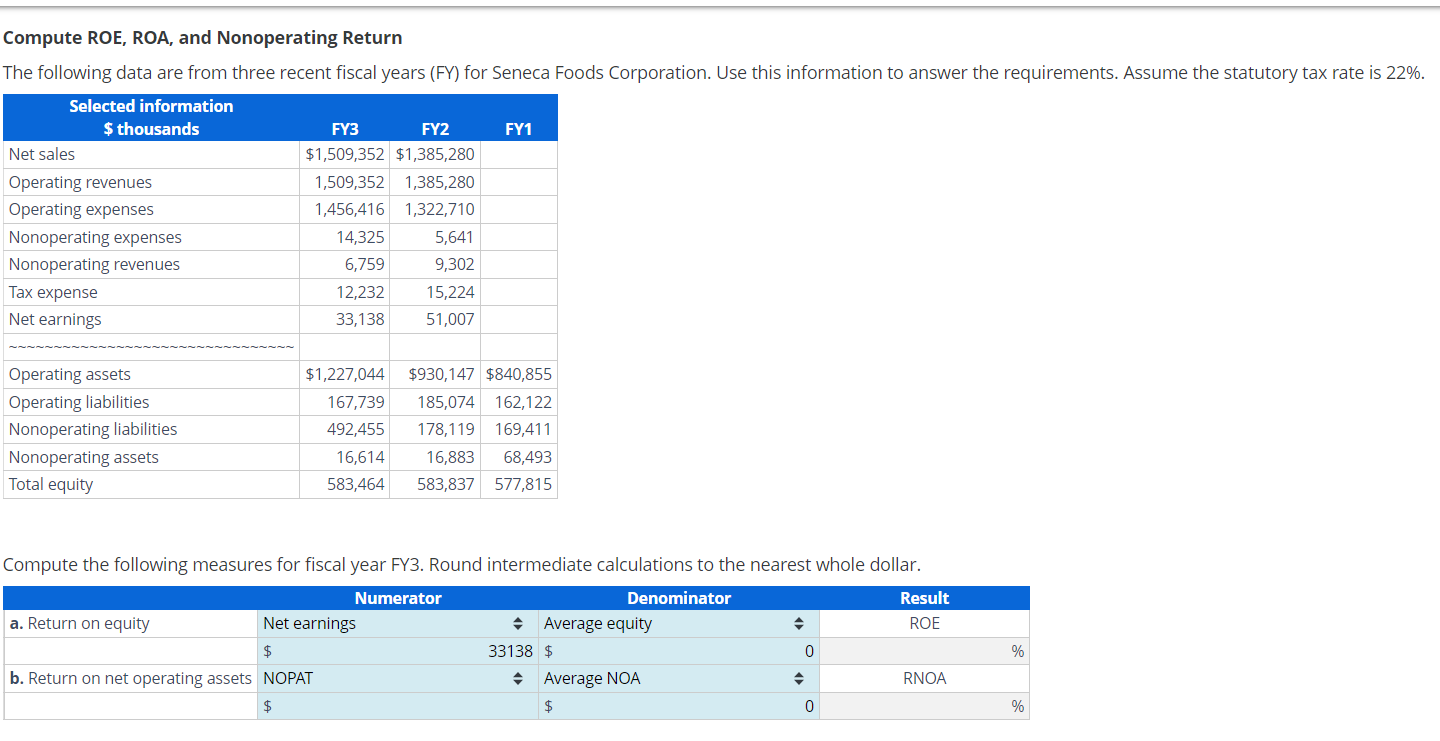Click the FY1 column header
The width and height of the screenshot is (1440, 741).
[518, 128]
